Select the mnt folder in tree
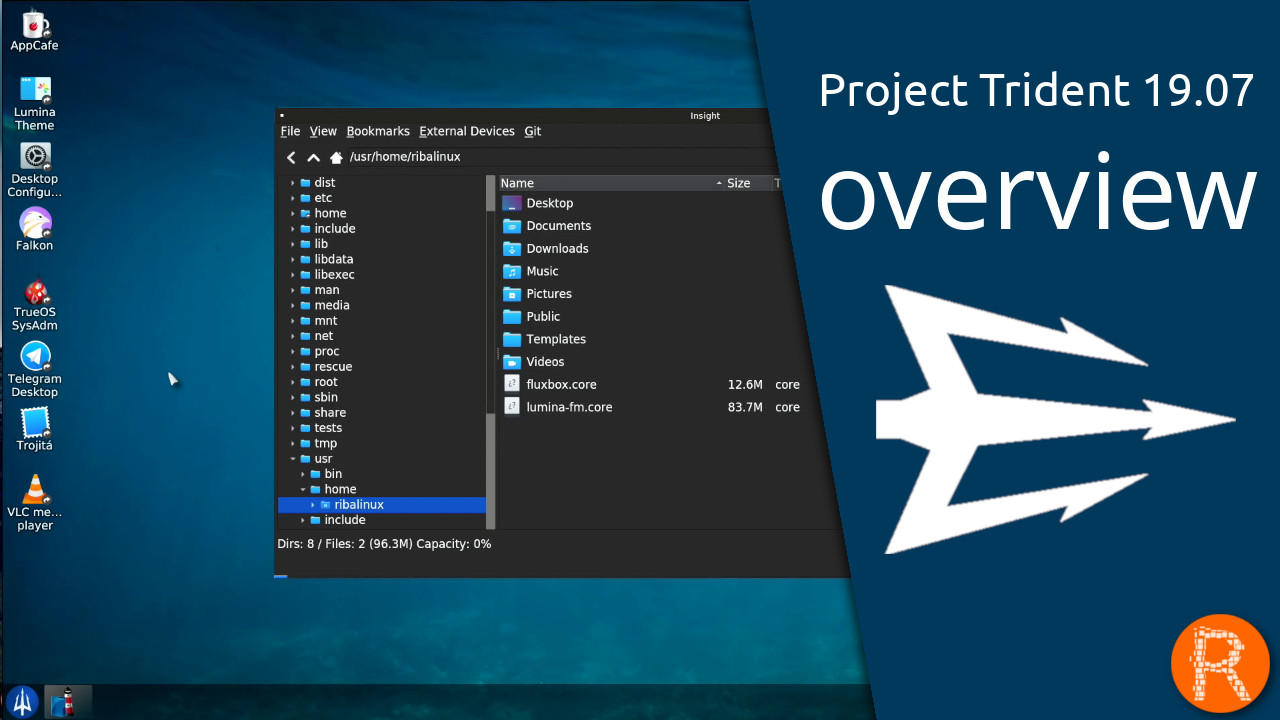This screenshot has height=720, width=1280. (326, 321)
